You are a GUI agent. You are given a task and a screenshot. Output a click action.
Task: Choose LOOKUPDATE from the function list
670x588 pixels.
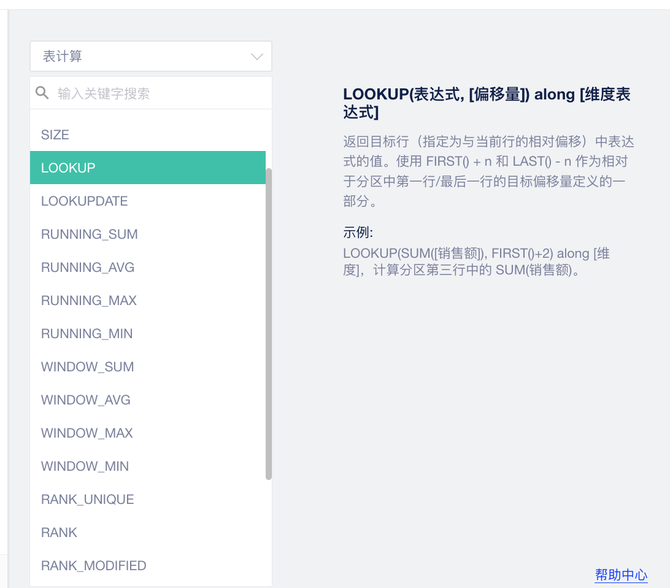pyautogui.click(x=84, y=201)
